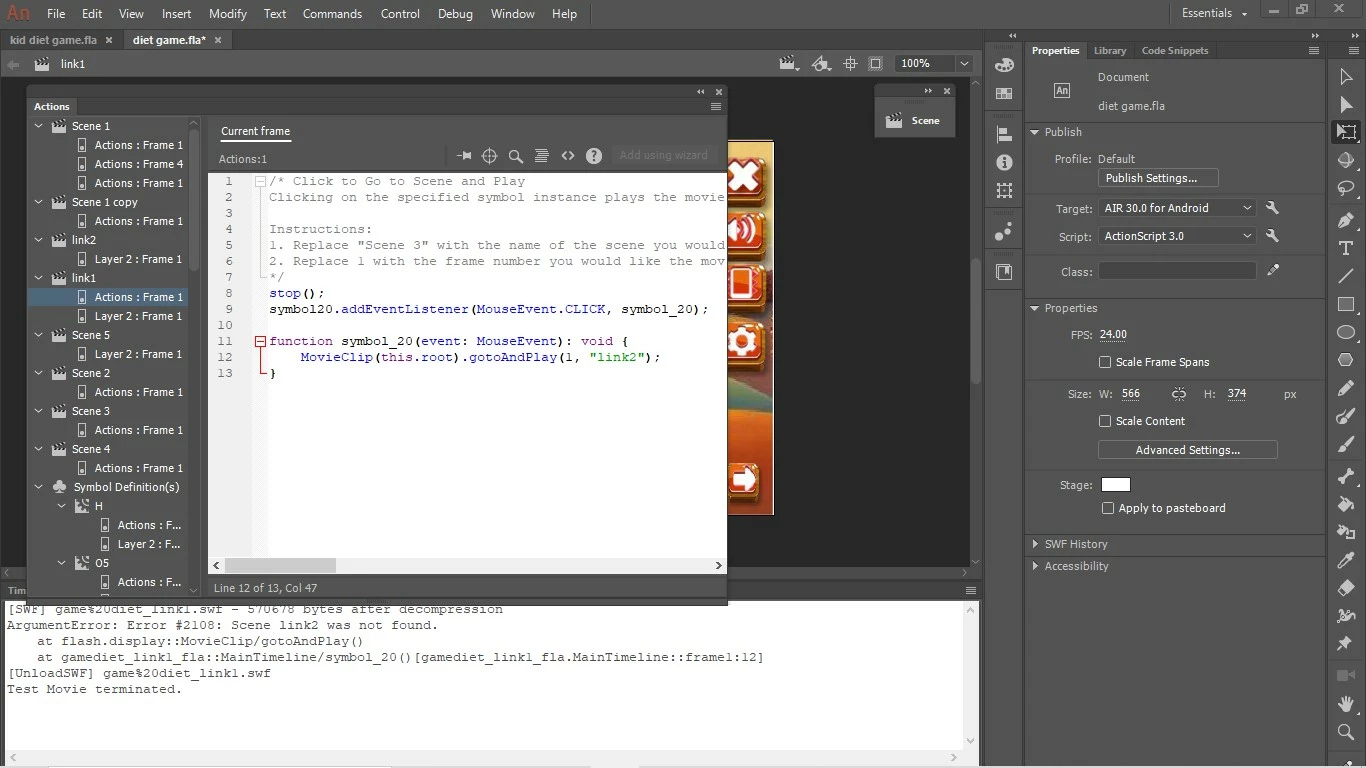The image size is (1366, 768).
Task: Select the Pencil tool
Action: (1346, 388)
